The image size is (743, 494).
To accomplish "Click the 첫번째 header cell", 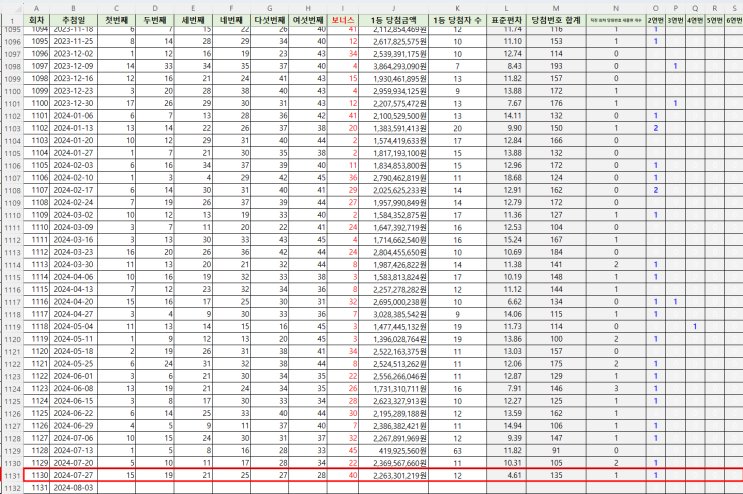I will point(117,20).
